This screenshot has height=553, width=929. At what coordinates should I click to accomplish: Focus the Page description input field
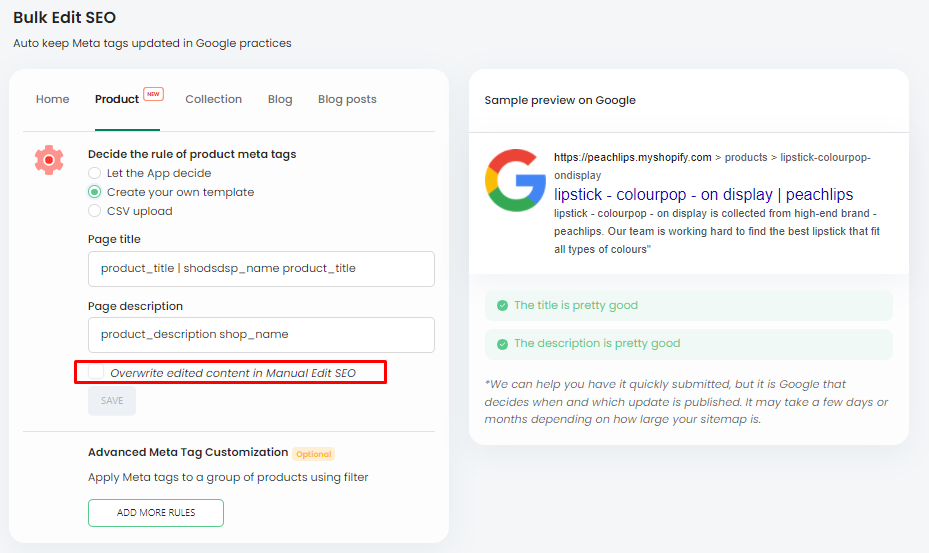(x=261, y=335)
